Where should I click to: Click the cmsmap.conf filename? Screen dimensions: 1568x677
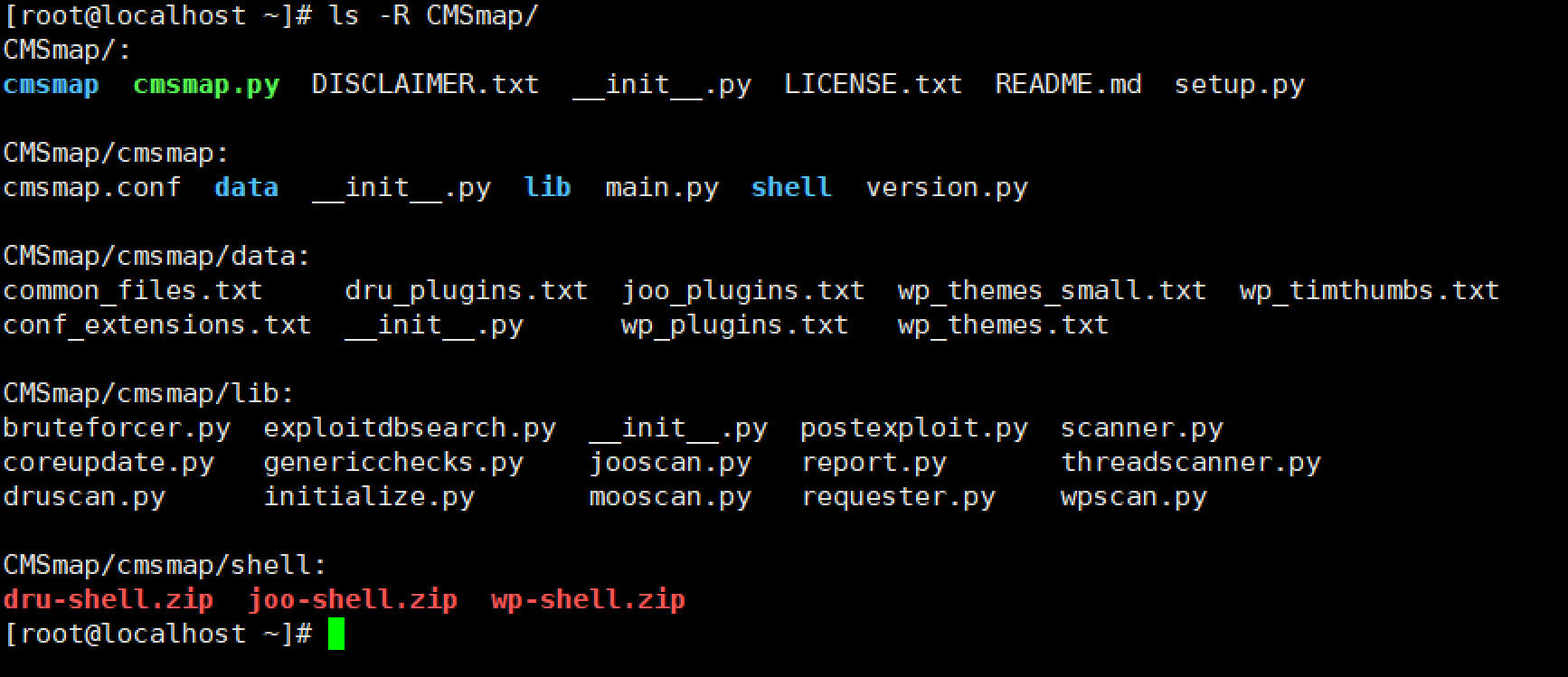[x=92, y=187]
